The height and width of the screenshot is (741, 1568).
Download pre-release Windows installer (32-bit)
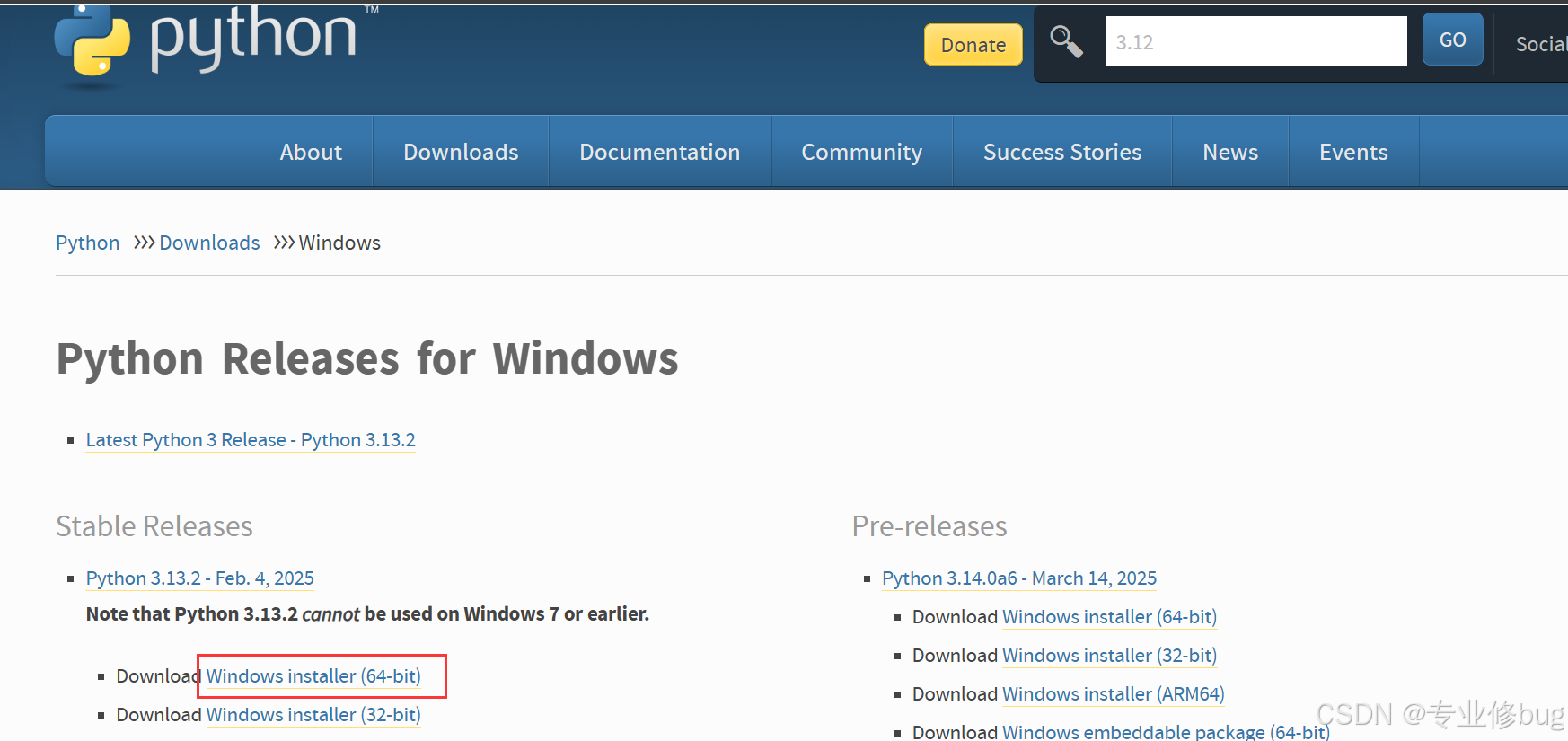pos(1109,656)
